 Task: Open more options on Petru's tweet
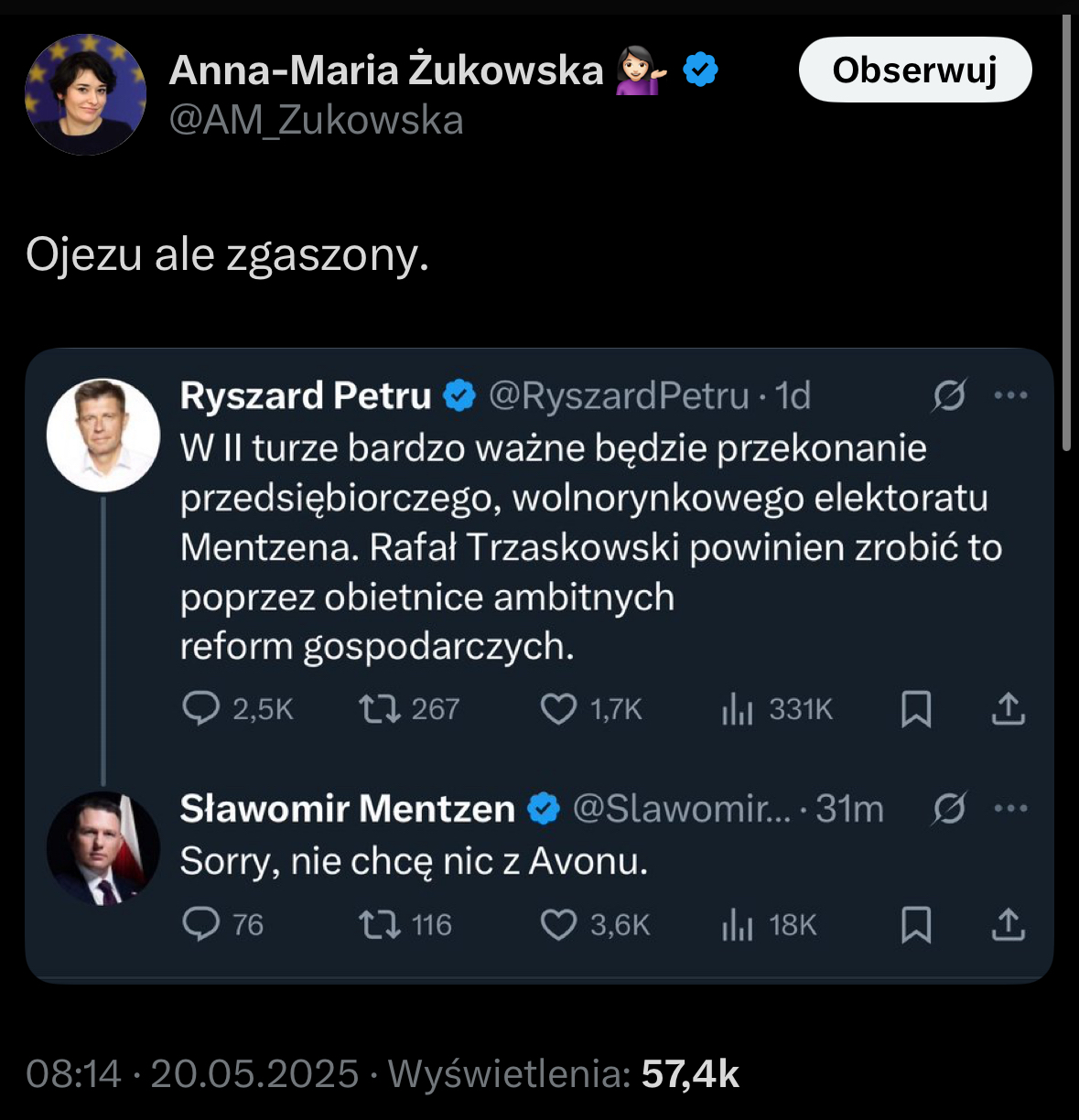[1010, 396]
